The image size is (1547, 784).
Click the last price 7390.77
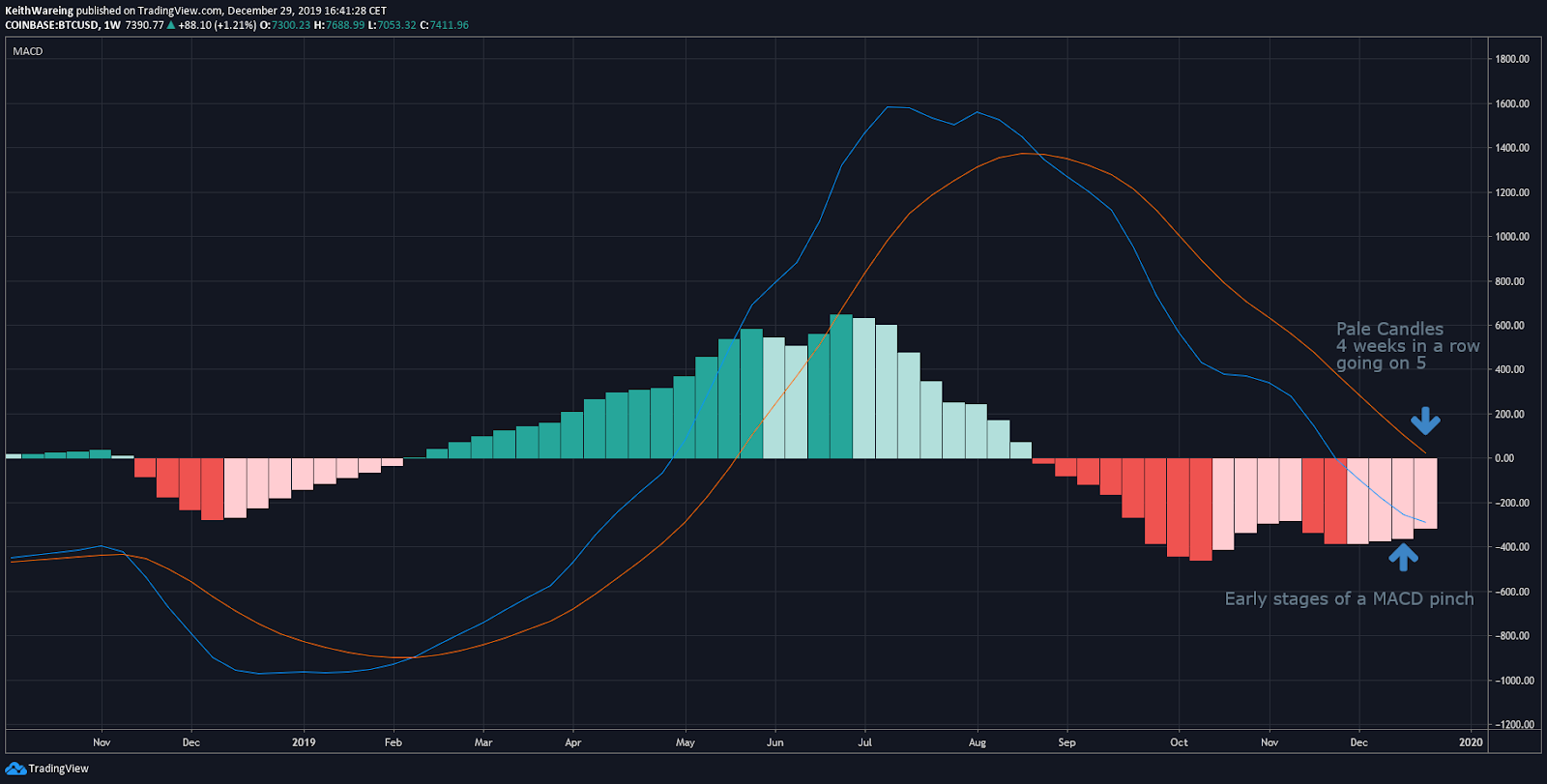(x=144, y=25)
